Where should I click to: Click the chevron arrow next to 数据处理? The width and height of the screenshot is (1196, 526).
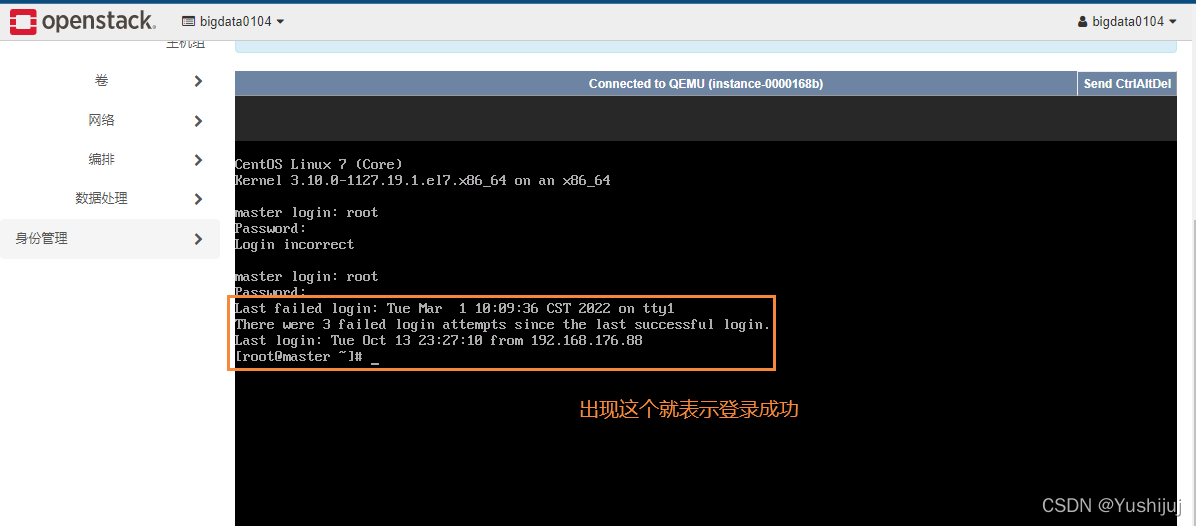point(198,199)
